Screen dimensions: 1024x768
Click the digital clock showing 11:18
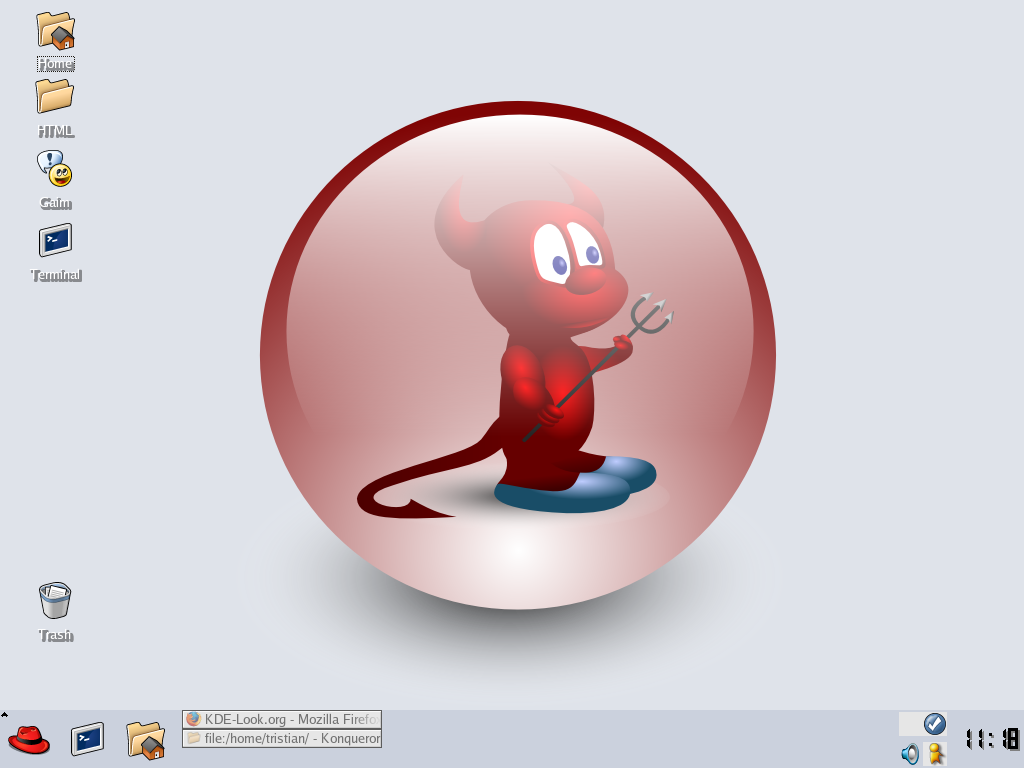pos(992,739)
